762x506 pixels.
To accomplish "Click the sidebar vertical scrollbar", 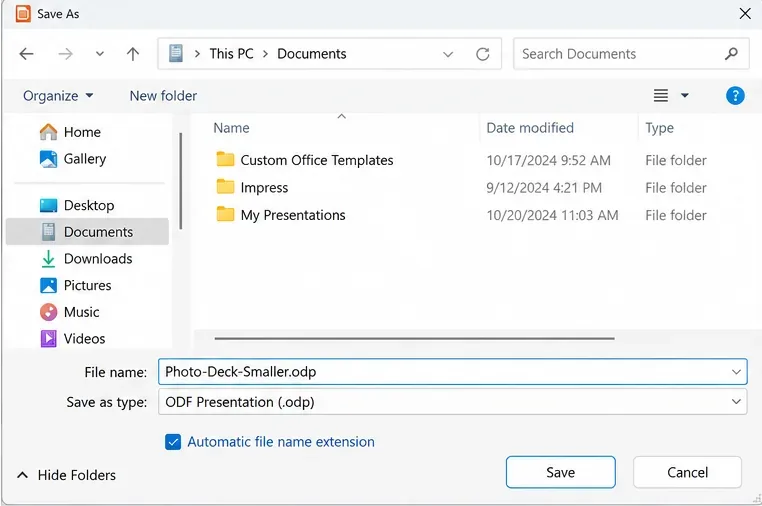I will pyautogui.click(x=181, y=181).
